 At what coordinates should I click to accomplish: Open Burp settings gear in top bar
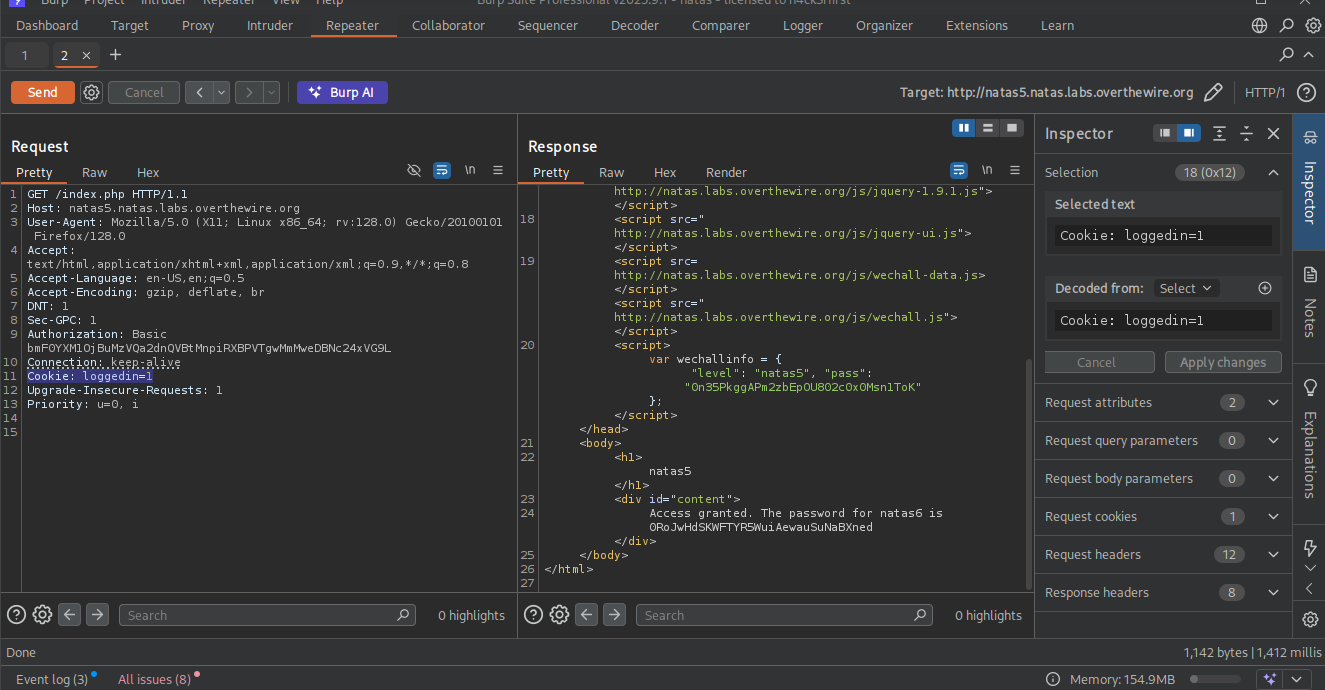coord(1313,26)
